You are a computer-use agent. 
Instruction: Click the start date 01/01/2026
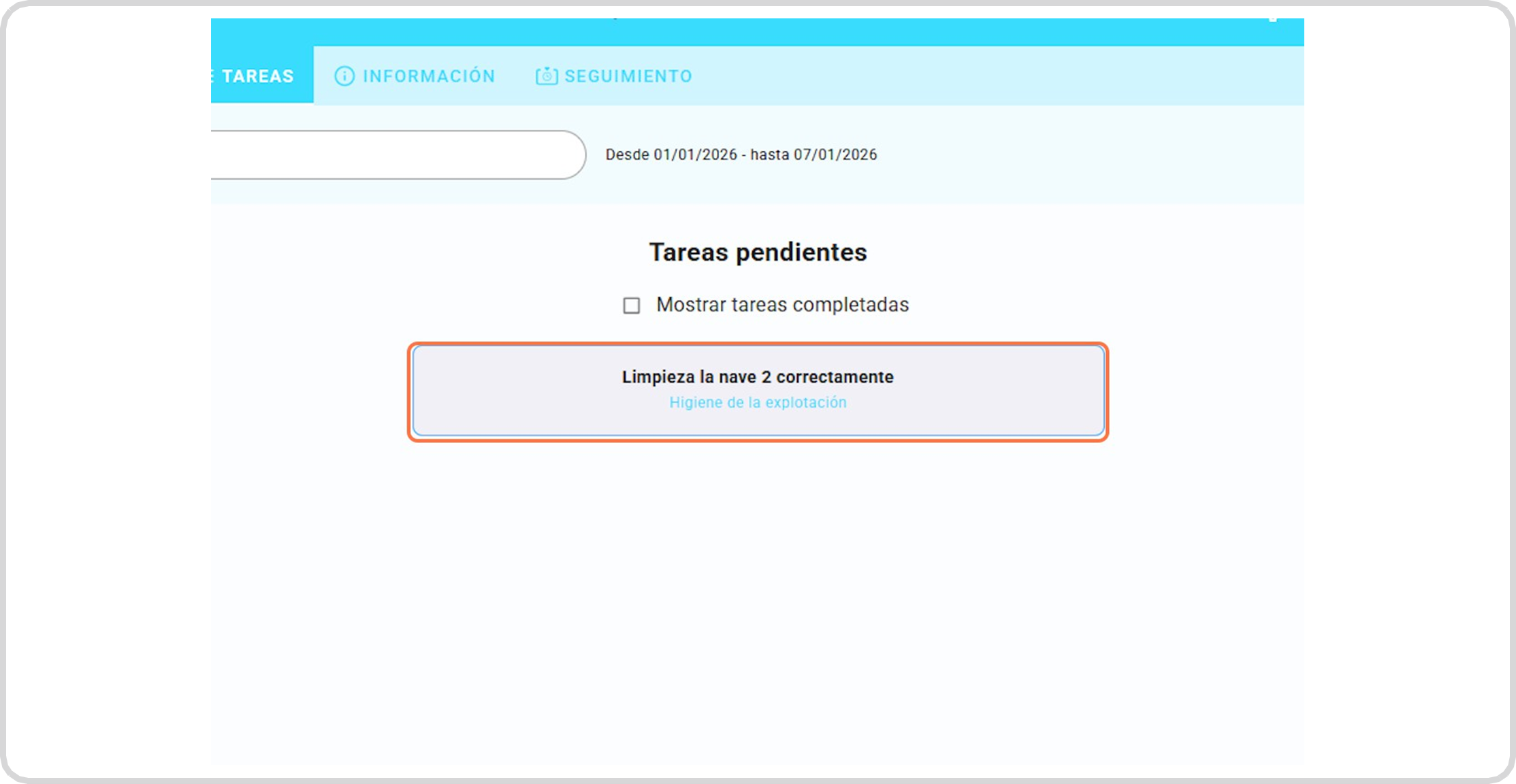(x=695, y=155)
